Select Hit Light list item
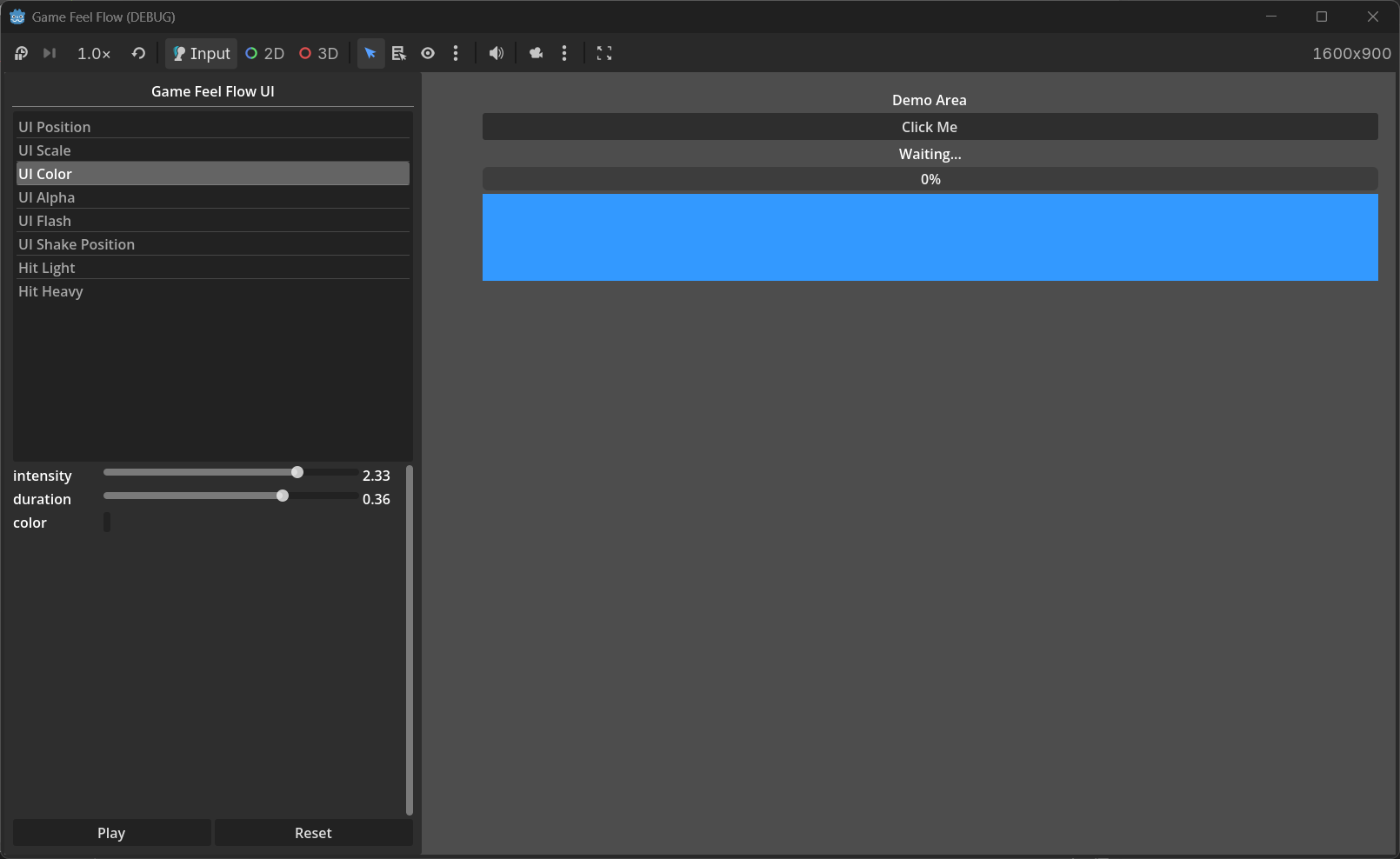 [x=213, y=268]
